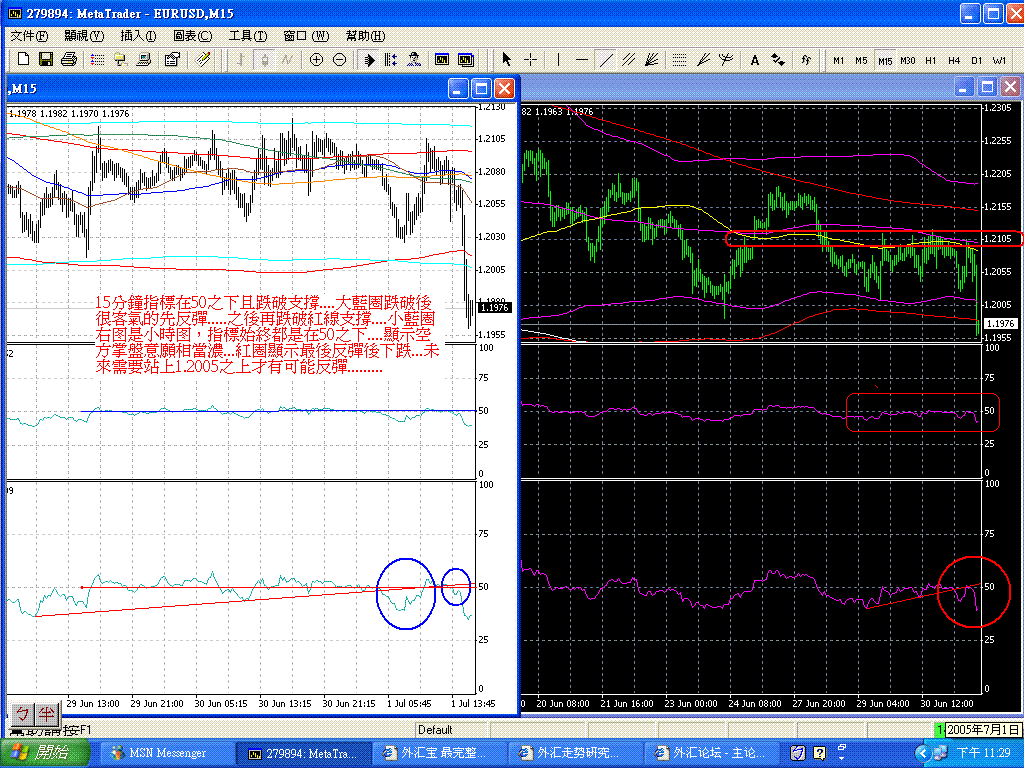This screenshot has width=1024, height=768.
Task: Expand hidden system tray icons arrow
Action: click(x=922, y=754)
